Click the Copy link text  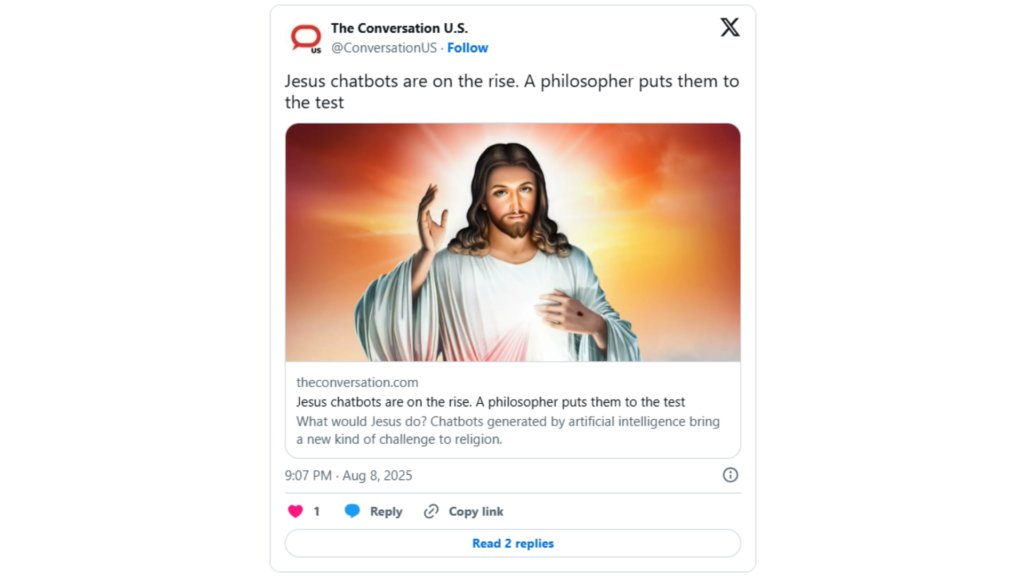coord(476,511)
